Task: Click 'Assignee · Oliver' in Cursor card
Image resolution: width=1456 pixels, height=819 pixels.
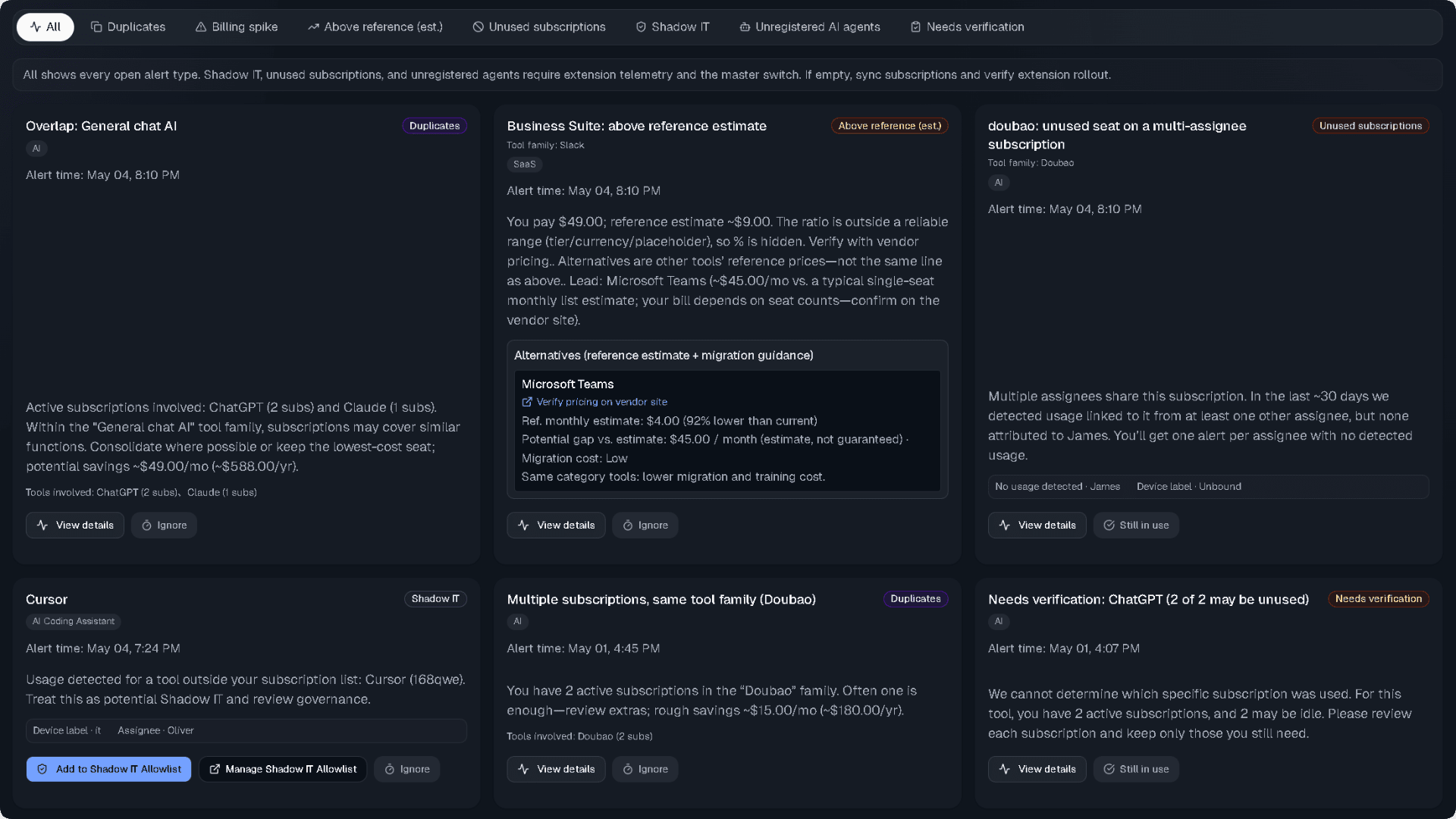Action: [x=155, y=731]
